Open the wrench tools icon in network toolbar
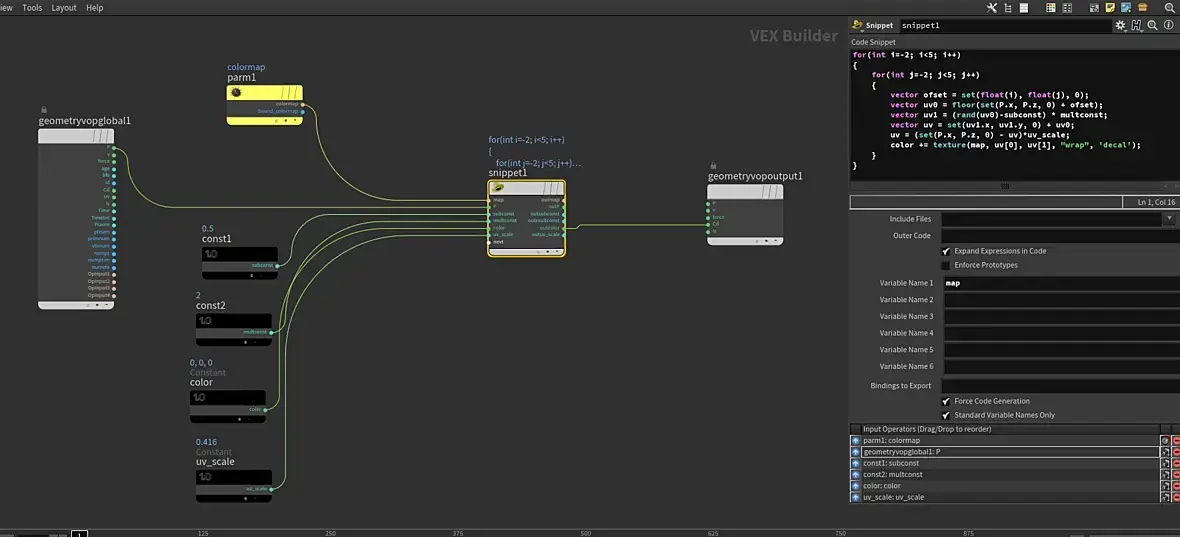 (992, 8)
